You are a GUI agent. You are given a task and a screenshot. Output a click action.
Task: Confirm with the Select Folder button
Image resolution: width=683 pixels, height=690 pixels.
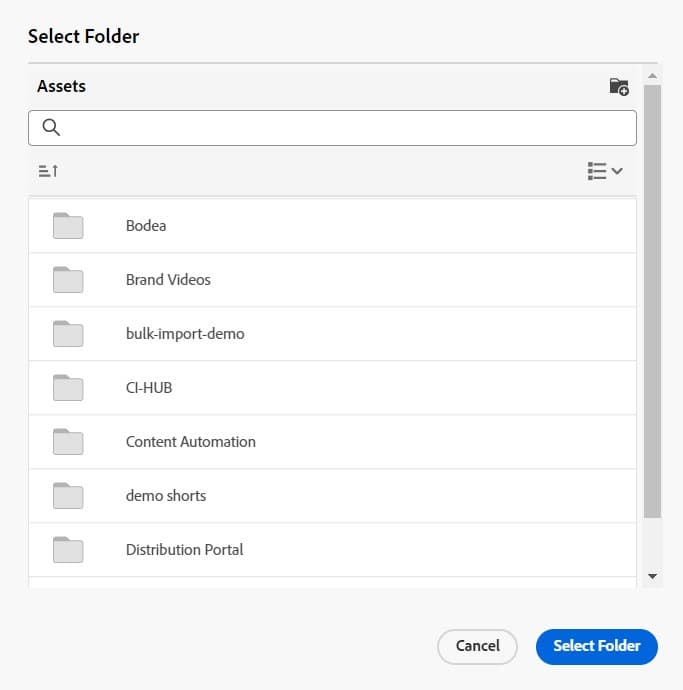click(596, 647)
